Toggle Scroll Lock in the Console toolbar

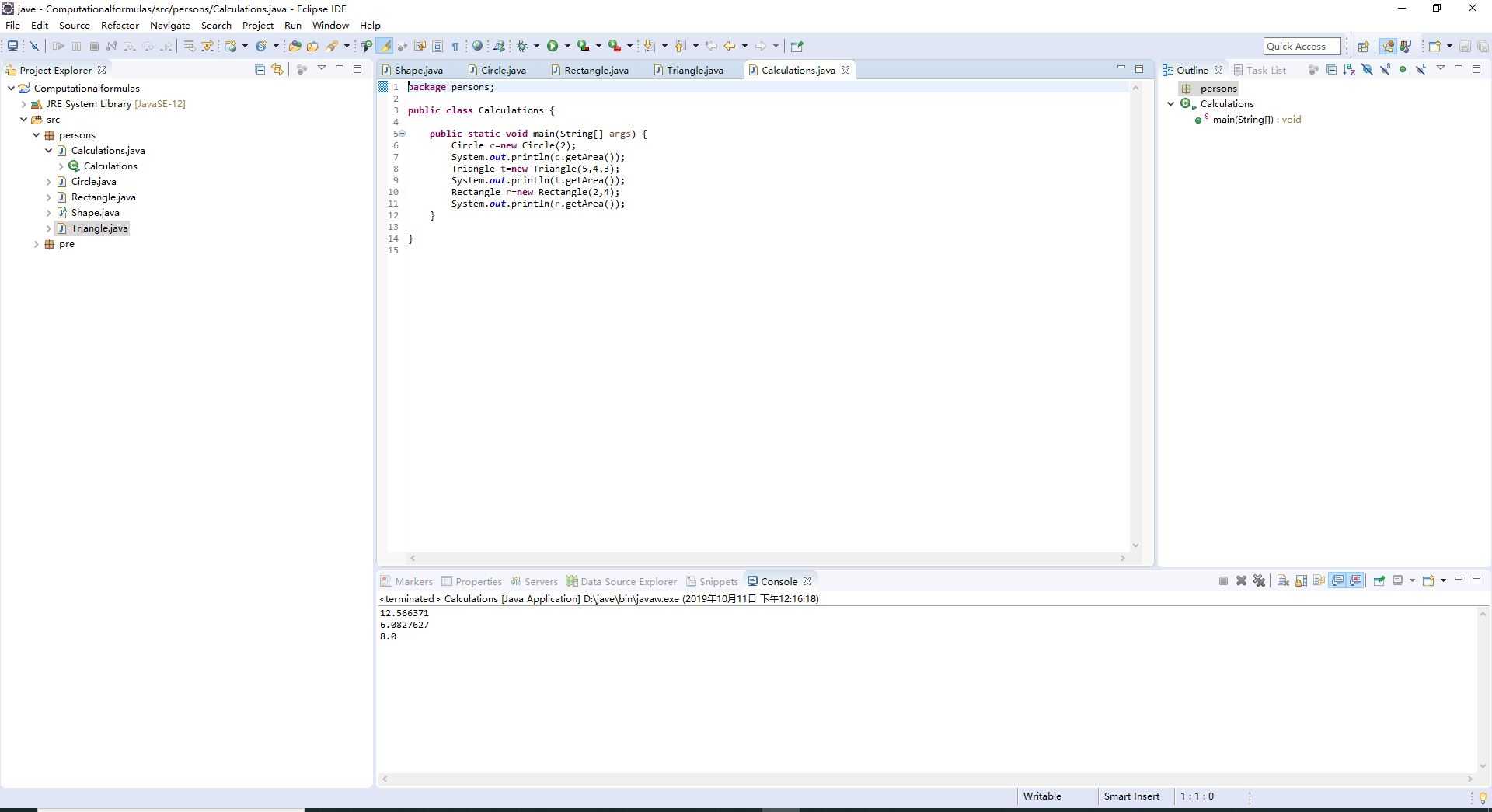[1301, 580]
